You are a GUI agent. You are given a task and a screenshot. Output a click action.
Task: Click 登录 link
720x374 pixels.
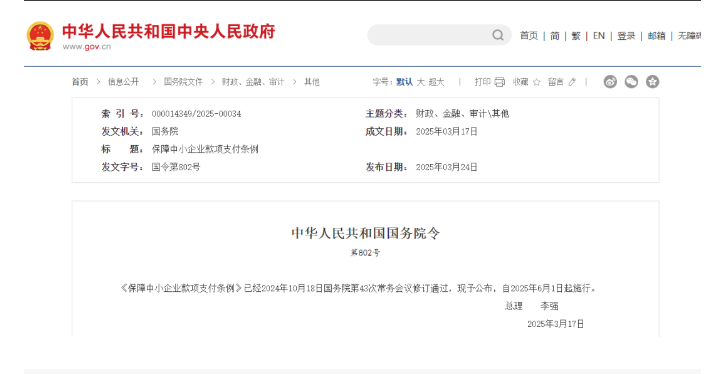click(626, 36)
